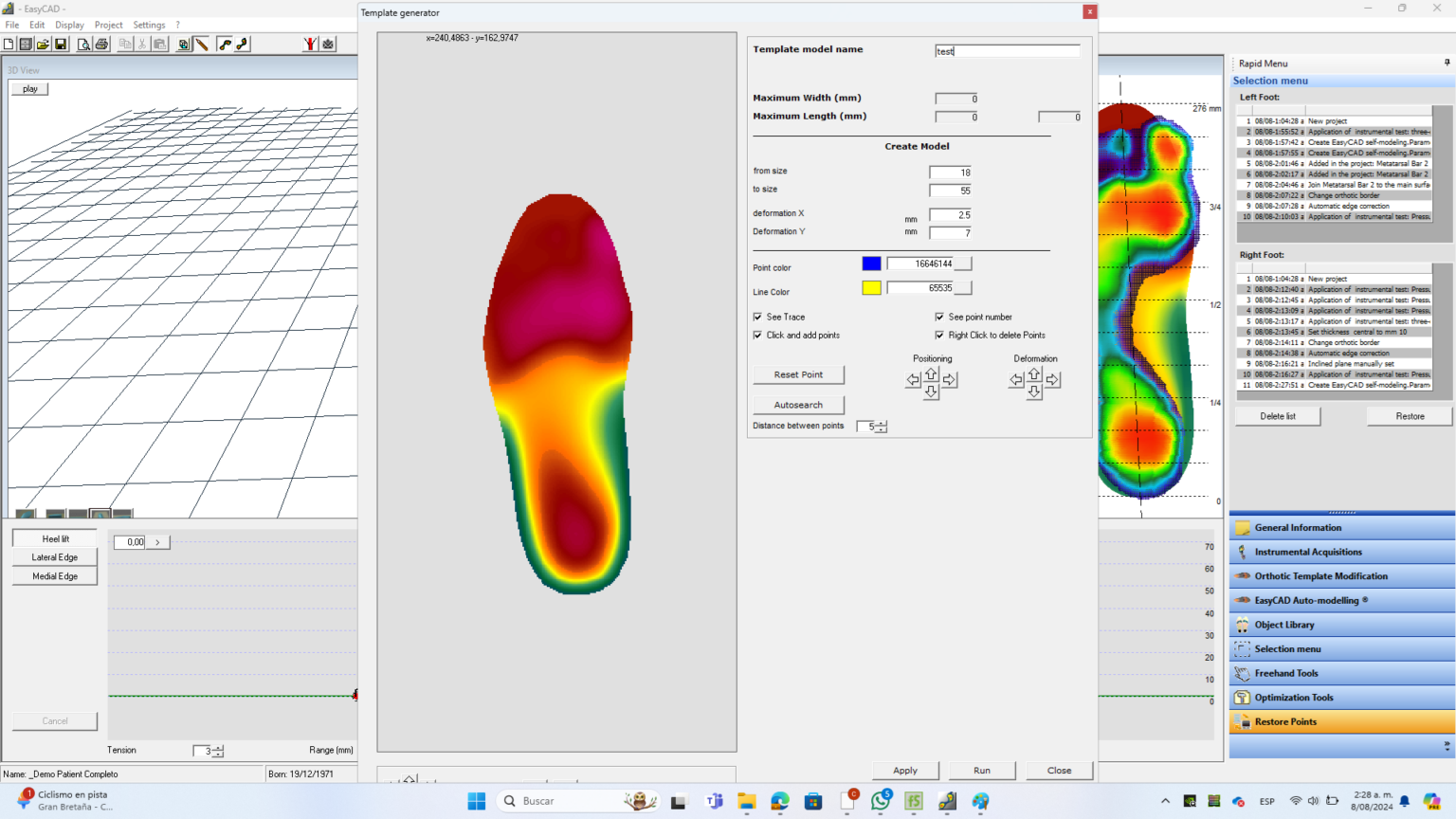The image size is (1456, 819).
Task: Open the Instrumental Acquisitions panel icon
Action: click(x=1241, y=551)
